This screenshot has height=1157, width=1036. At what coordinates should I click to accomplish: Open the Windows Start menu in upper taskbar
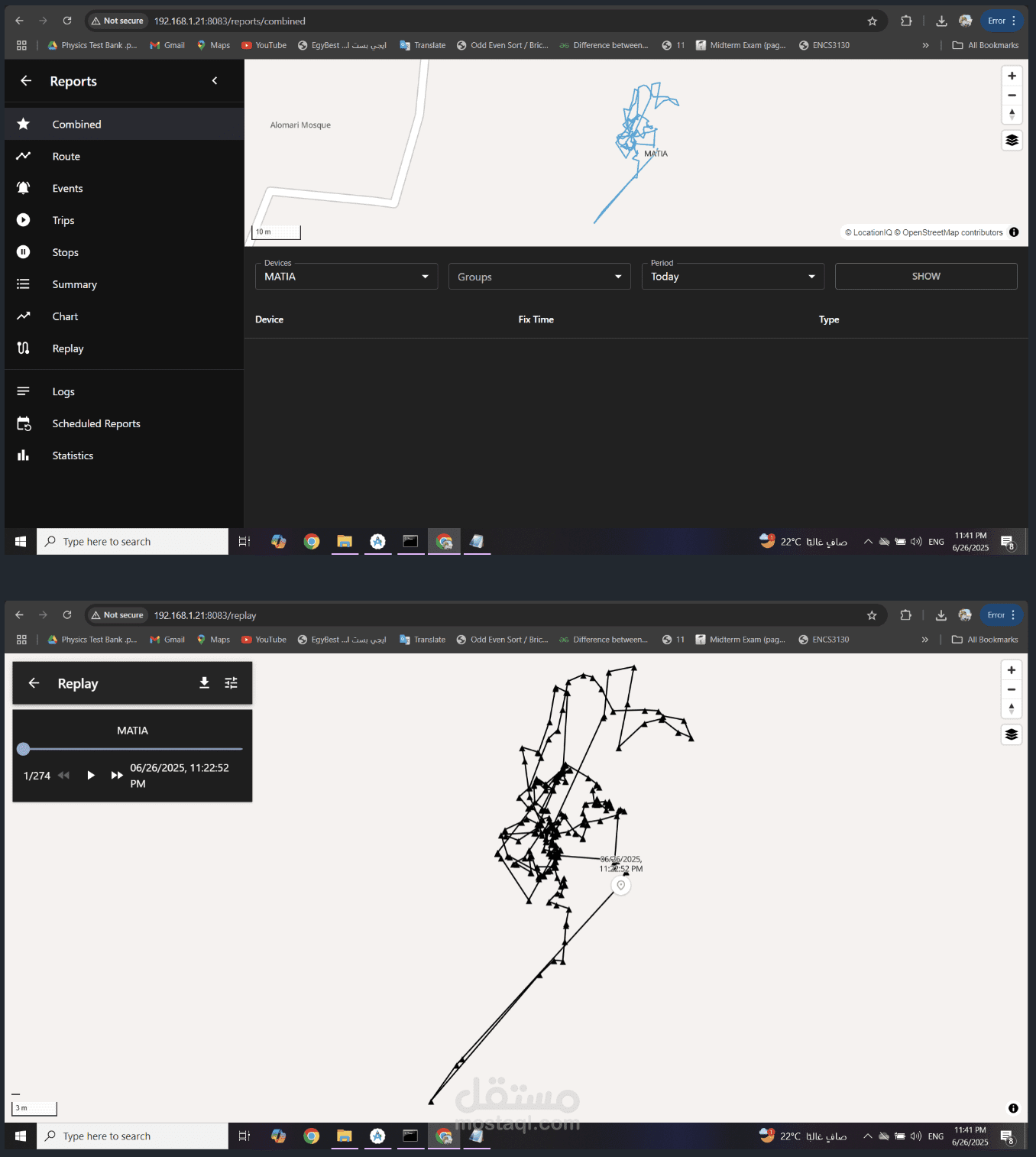coord(21,541)
